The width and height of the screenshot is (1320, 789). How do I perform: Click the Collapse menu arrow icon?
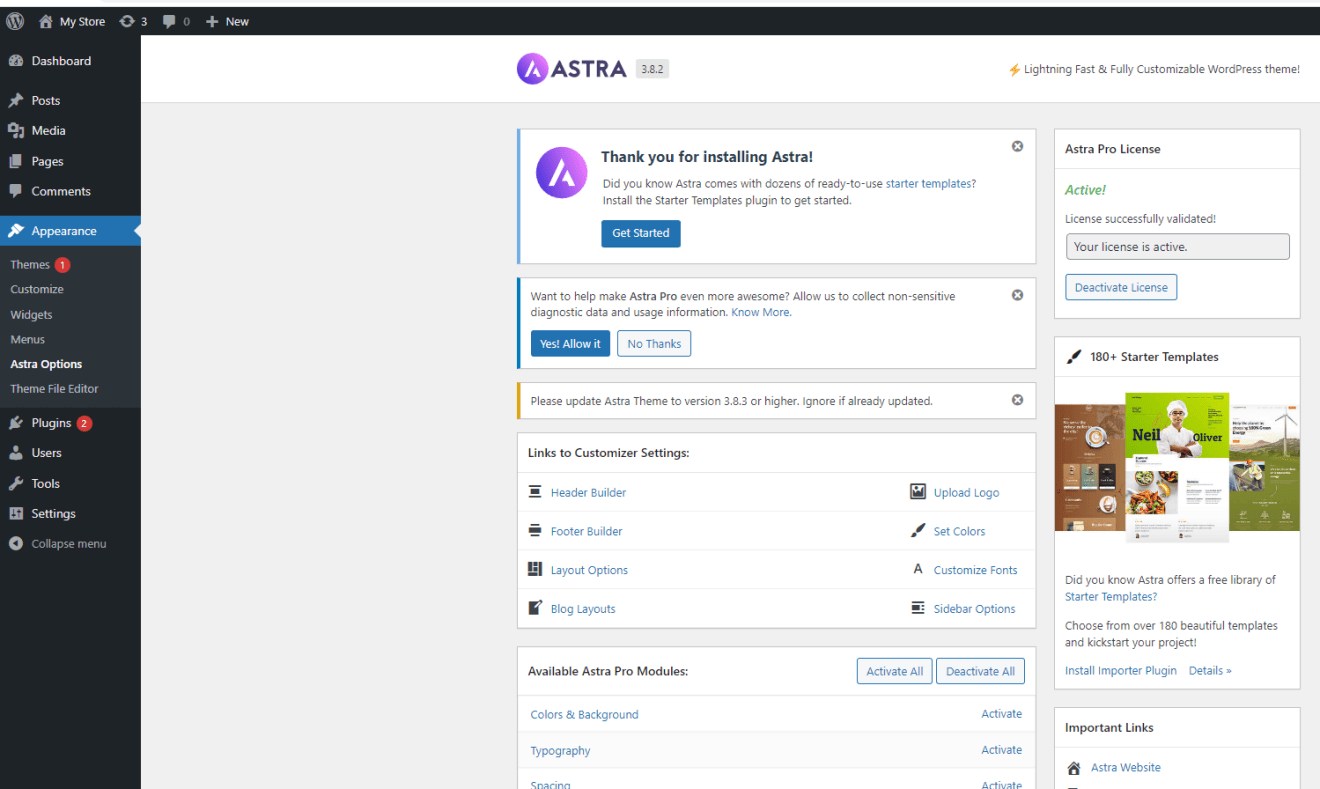[x=15, y=544]
